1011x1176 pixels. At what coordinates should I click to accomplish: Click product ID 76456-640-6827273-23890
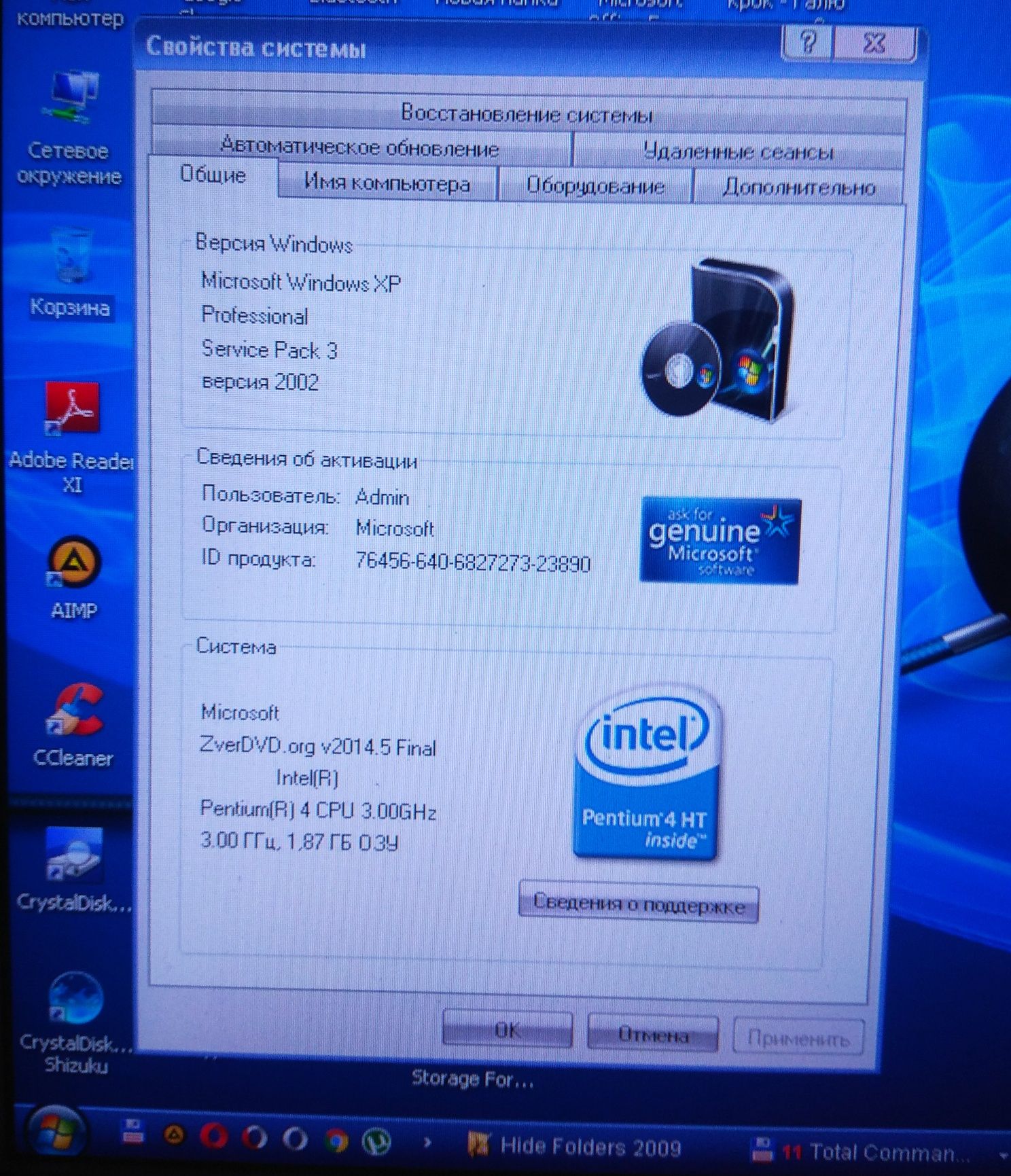point(473,563)
